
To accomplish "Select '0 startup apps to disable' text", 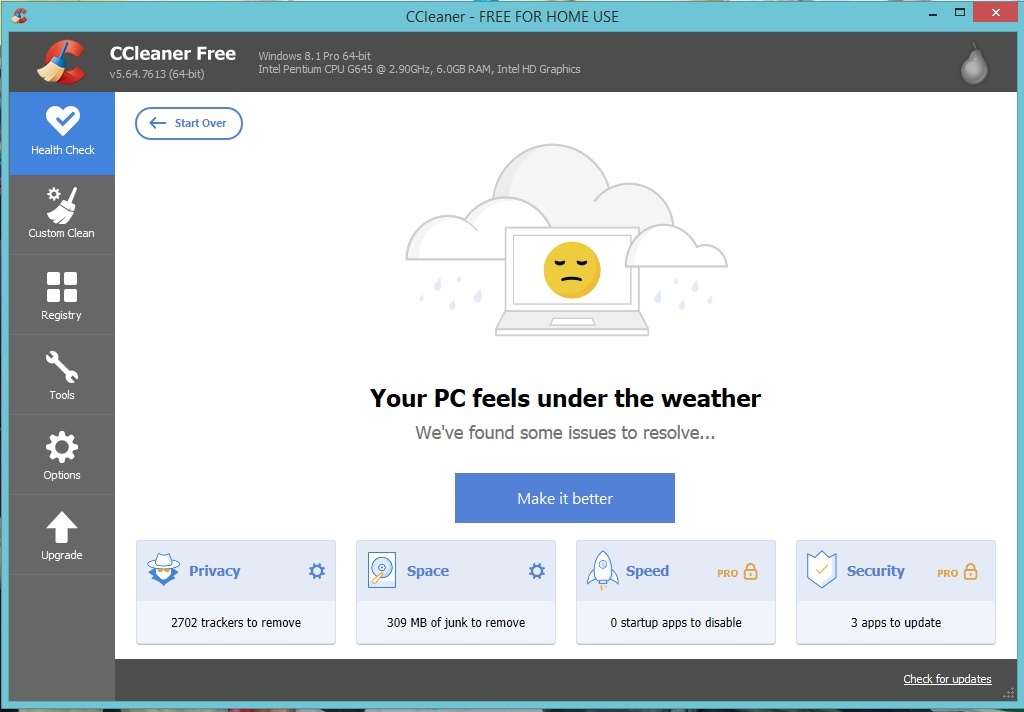I will click(676, 623).
